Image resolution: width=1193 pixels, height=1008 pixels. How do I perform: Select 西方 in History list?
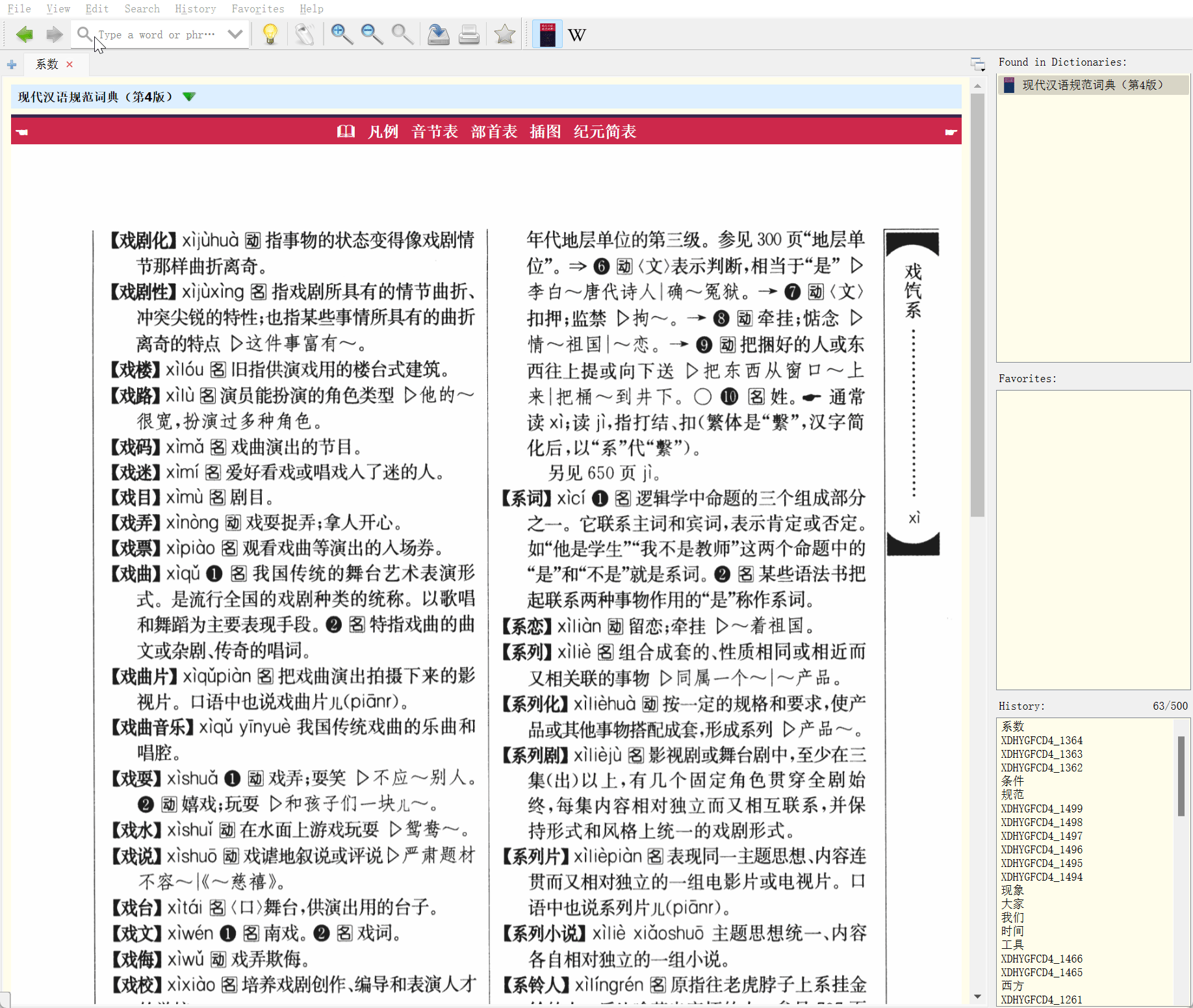(x=1012, y=986)
